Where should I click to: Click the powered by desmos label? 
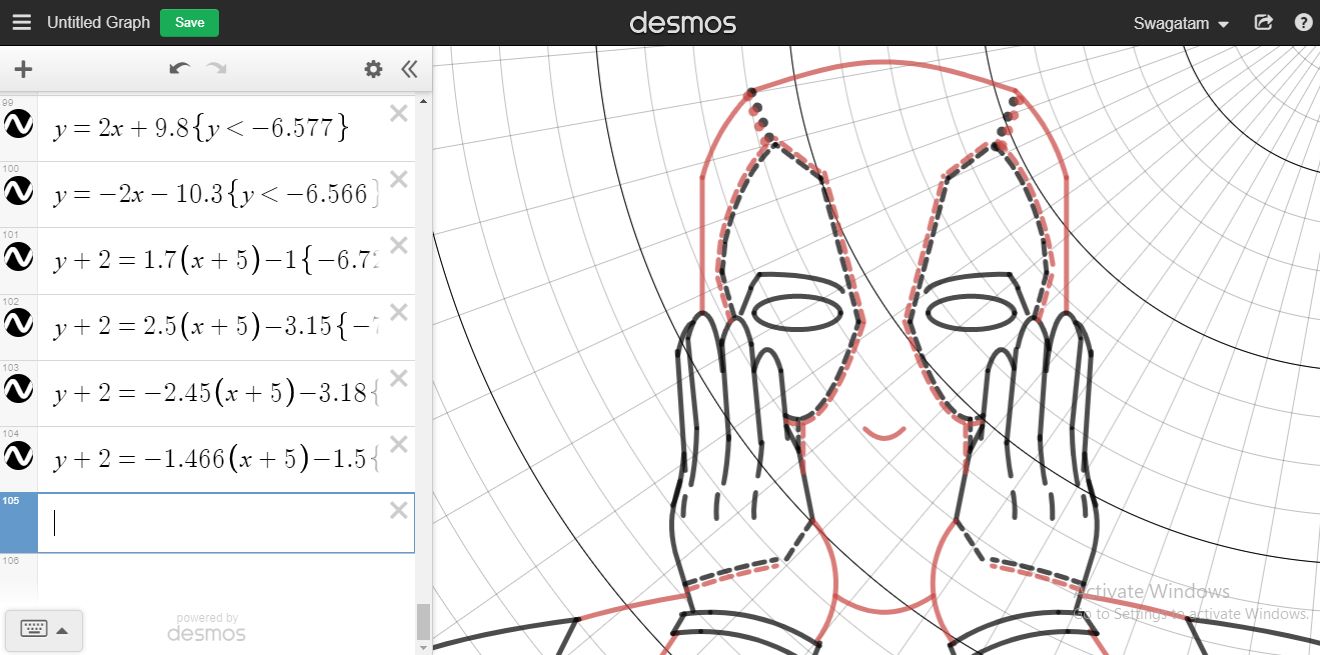[x=206, y=625]
